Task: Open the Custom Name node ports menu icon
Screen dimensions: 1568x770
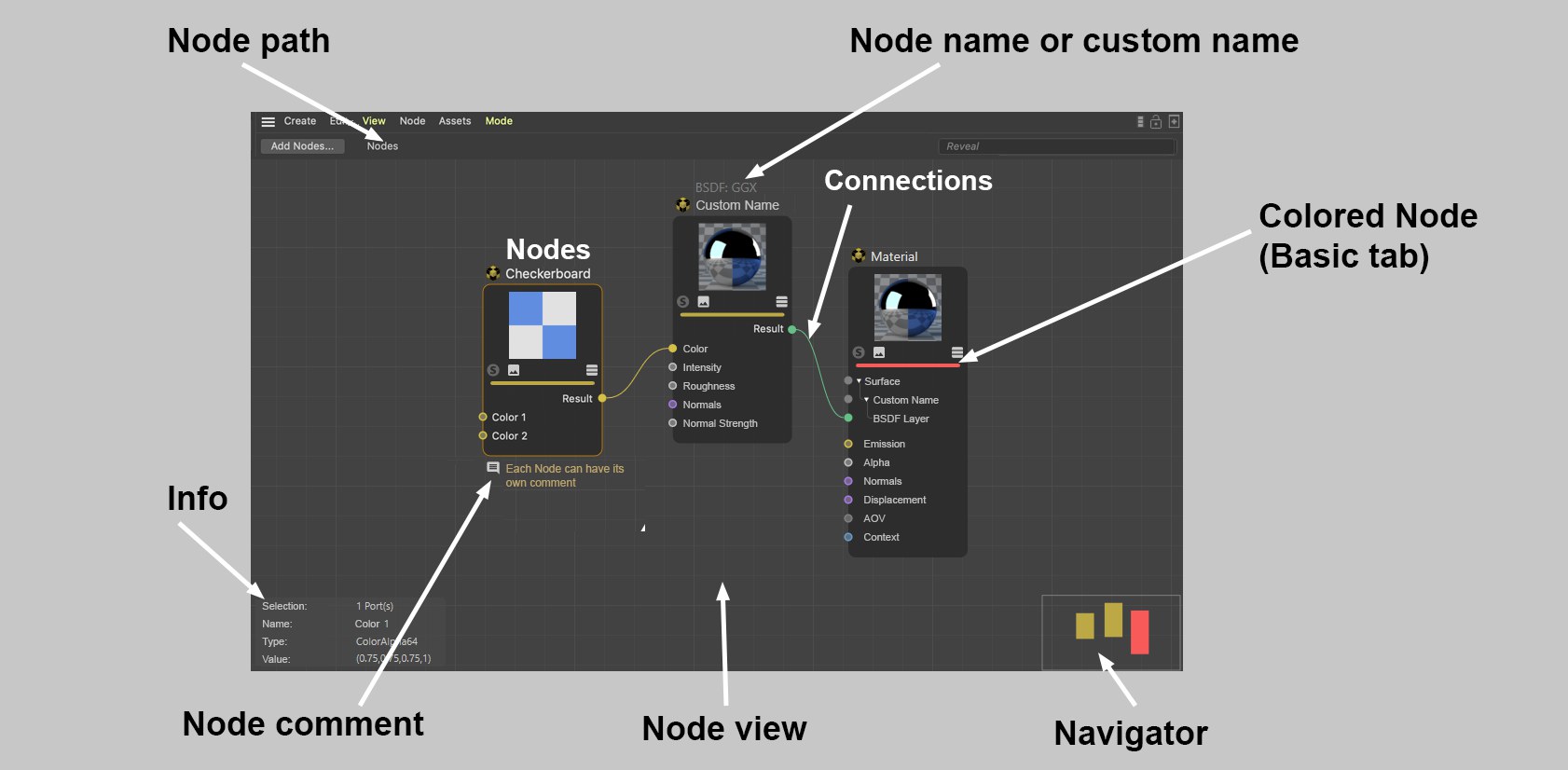Action: pyautogui.click(x=781, y=302)
